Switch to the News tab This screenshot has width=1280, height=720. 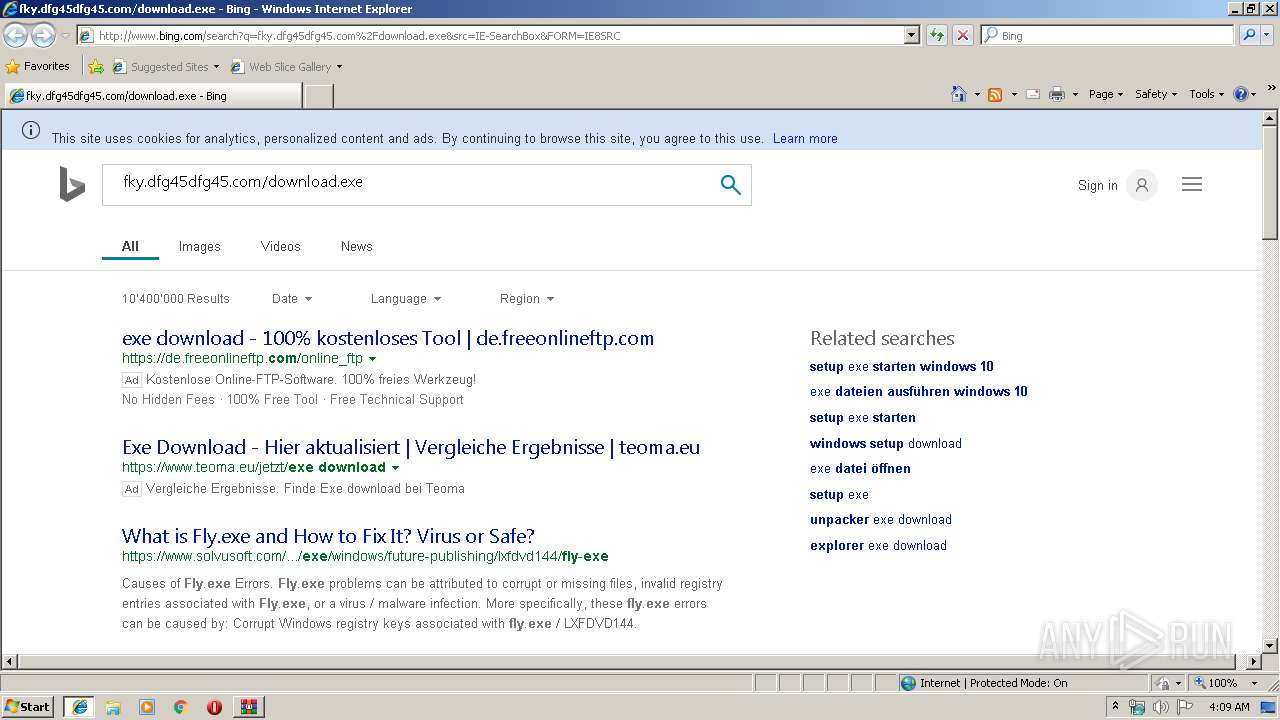[x=356, y=246]
